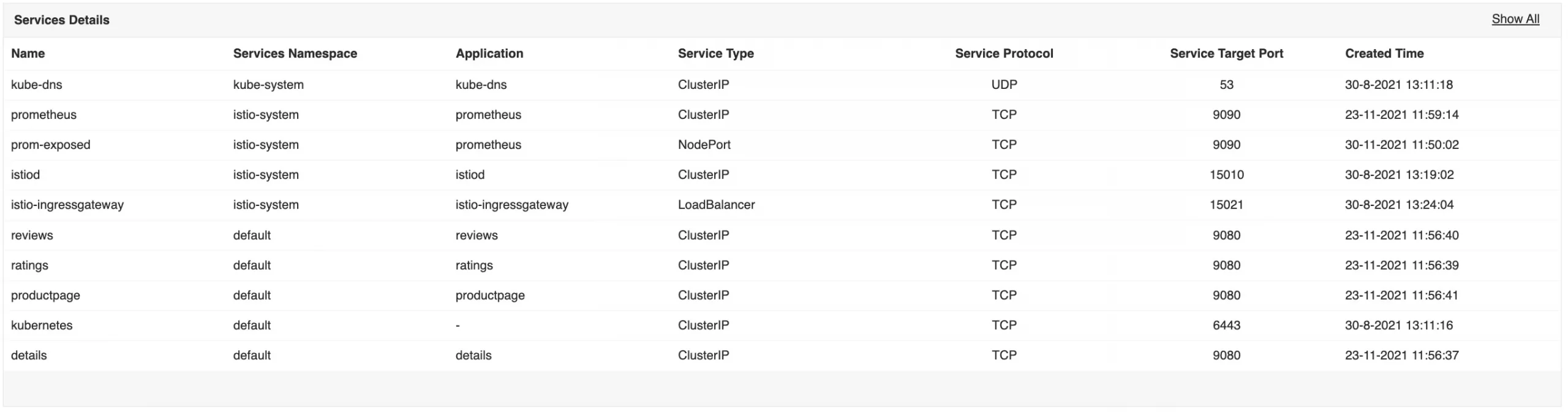
Task: Click the NodePort service type cell
Action: [x=704, y=145]
